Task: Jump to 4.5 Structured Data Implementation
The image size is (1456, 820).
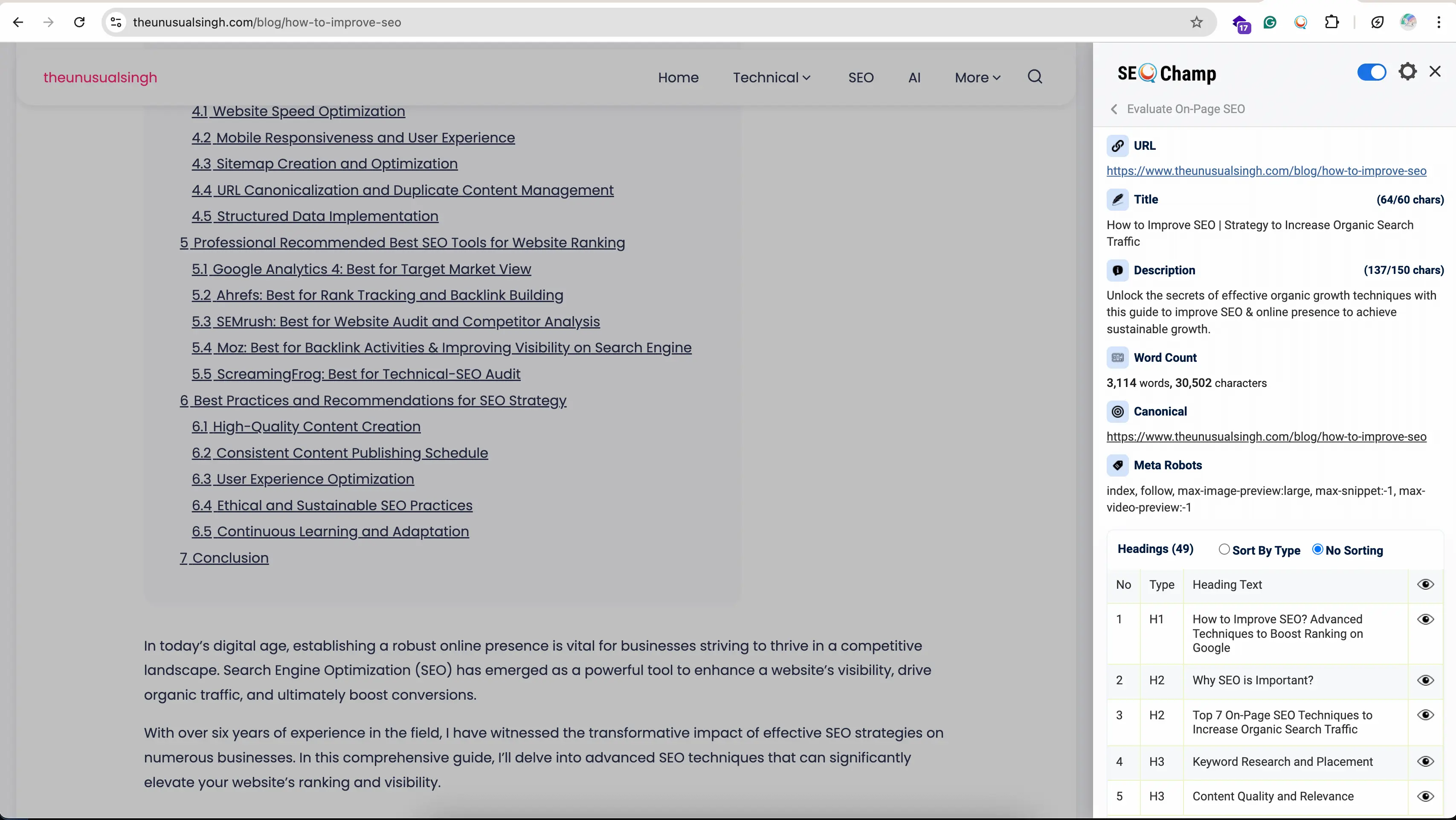Action: 315,217
